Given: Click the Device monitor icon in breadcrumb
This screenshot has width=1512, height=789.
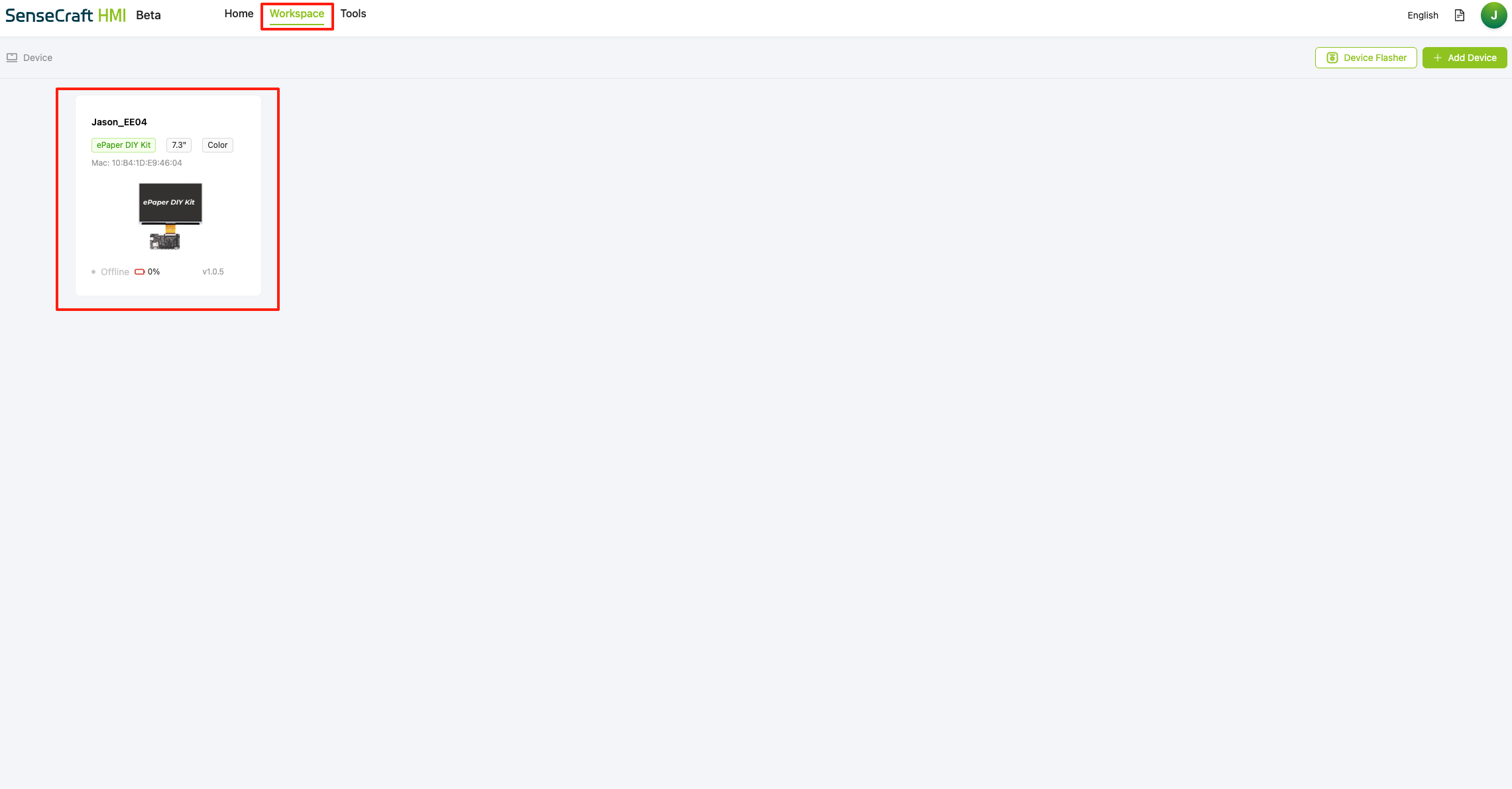Looking at the screenshot, I should coord(12,58).
